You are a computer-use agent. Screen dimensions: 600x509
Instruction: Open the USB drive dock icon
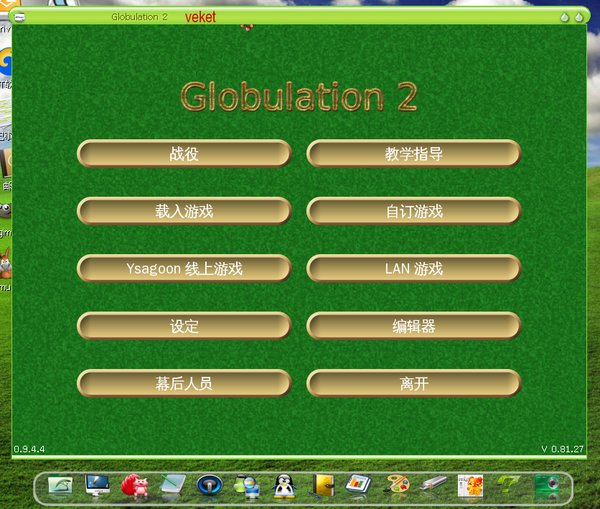pos(433,483)
